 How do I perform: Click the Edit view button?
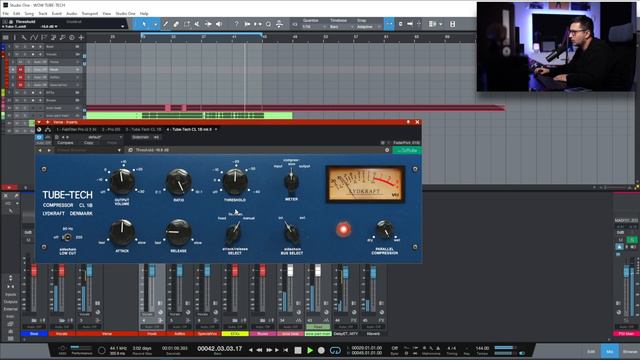point(591,351)
